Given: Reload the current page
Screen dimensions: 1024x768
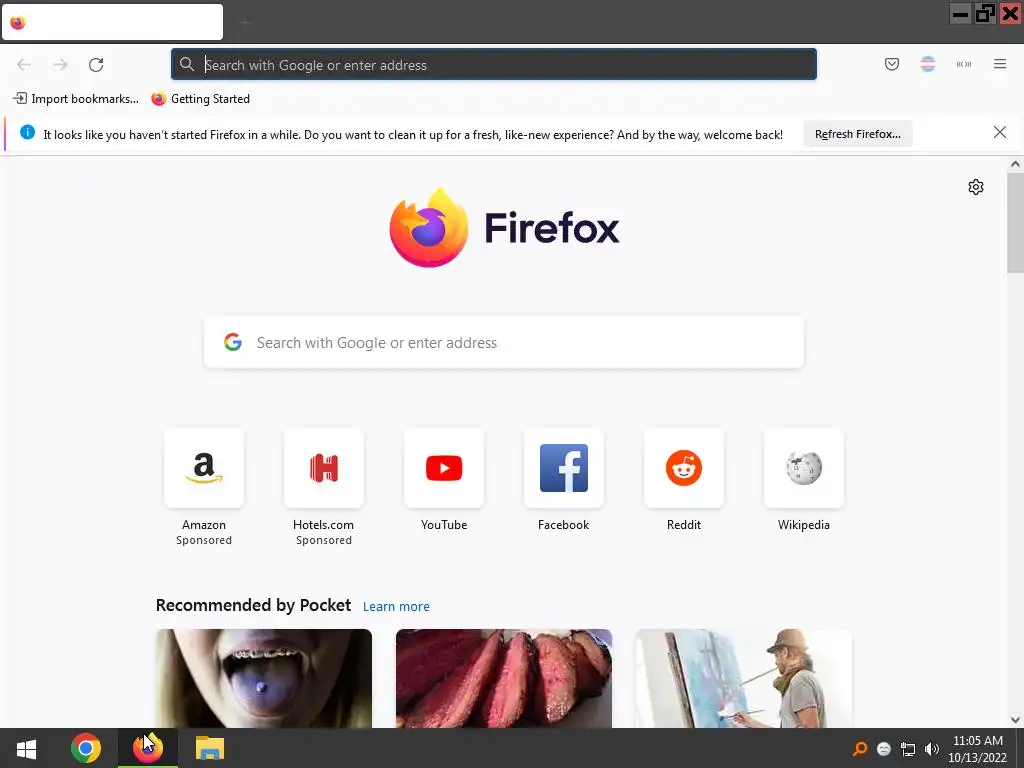Looking at the screenshot, I should [x=96, y=65].
